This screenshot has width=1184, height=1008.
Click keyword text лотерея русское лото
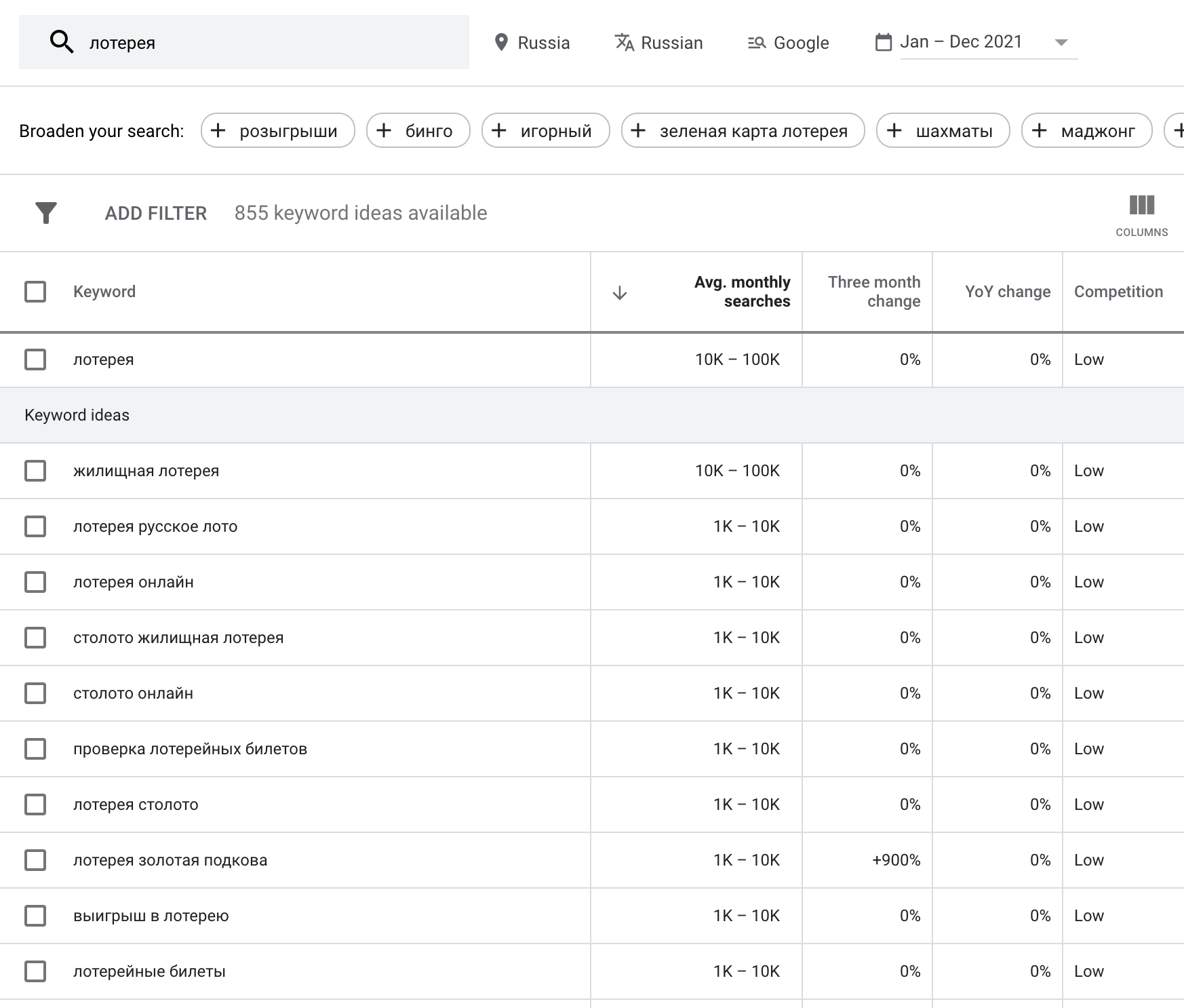click(x=155, y=526)
